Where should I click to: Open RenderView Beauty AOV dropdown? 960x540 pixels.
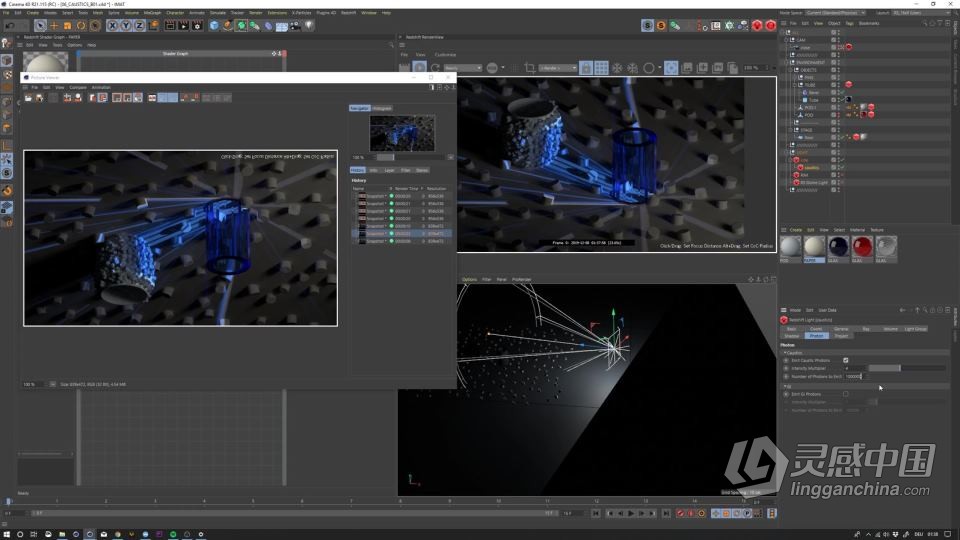pyautogui.click(x=463, y=68)
